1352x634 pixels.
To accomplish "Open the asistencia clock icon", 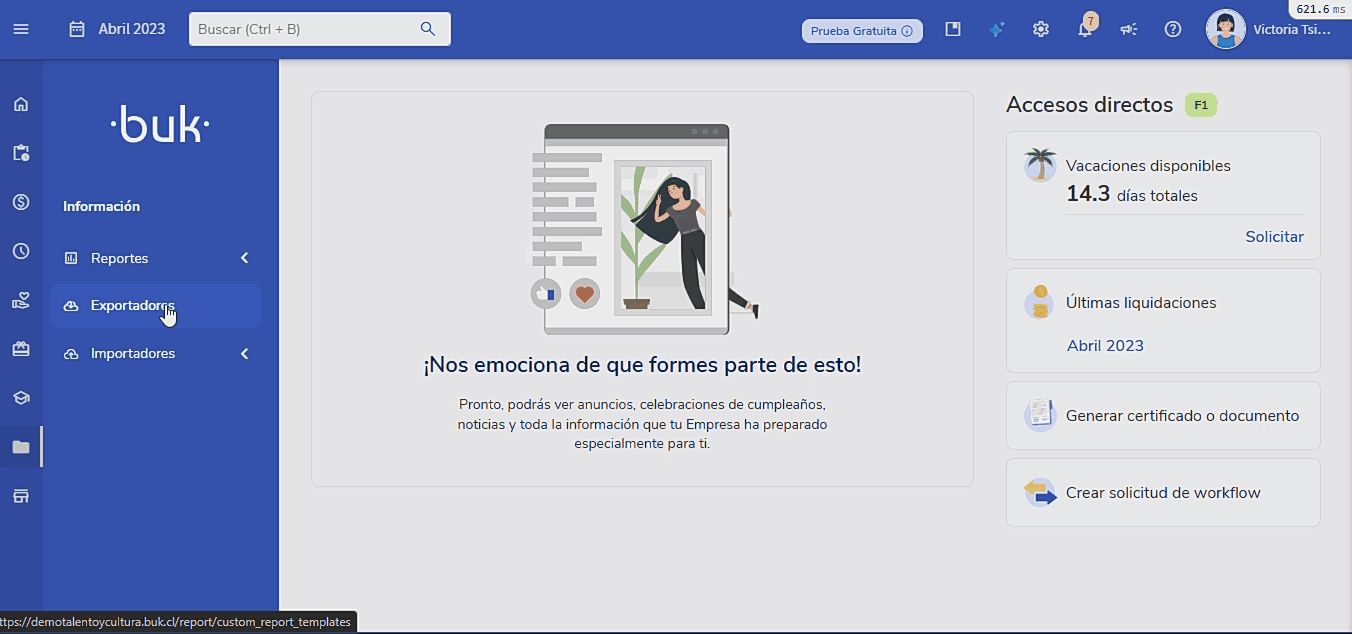I will coord(20,250).
